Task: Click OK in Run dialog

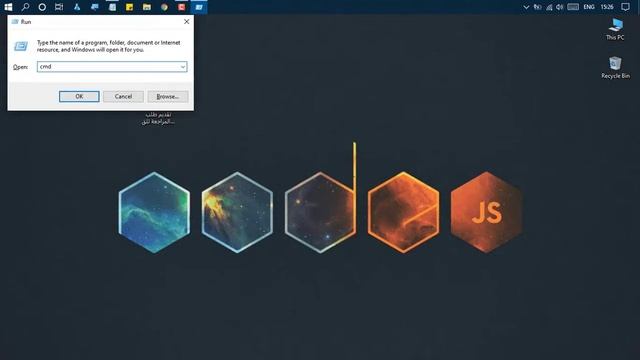Action: 79,96
